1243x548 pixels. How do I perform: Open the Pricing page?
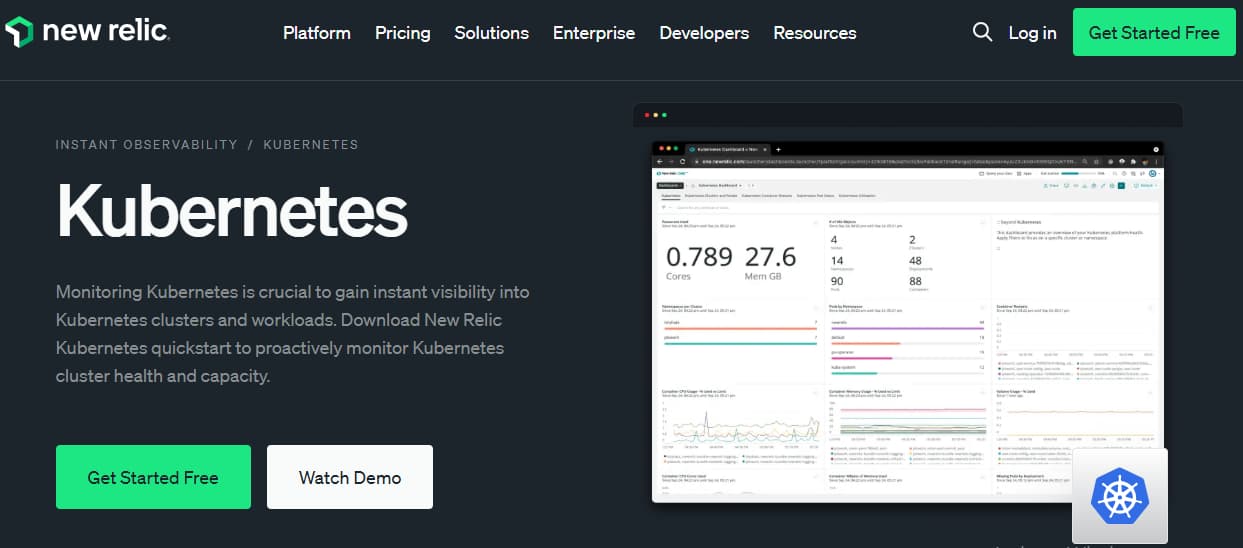(403, 33)
